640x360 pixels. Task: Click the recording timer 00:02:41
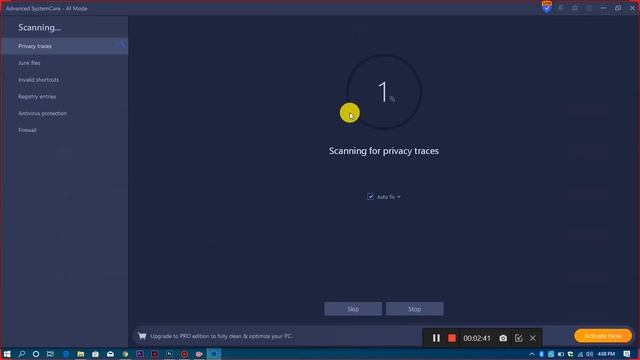pos(477,338)
